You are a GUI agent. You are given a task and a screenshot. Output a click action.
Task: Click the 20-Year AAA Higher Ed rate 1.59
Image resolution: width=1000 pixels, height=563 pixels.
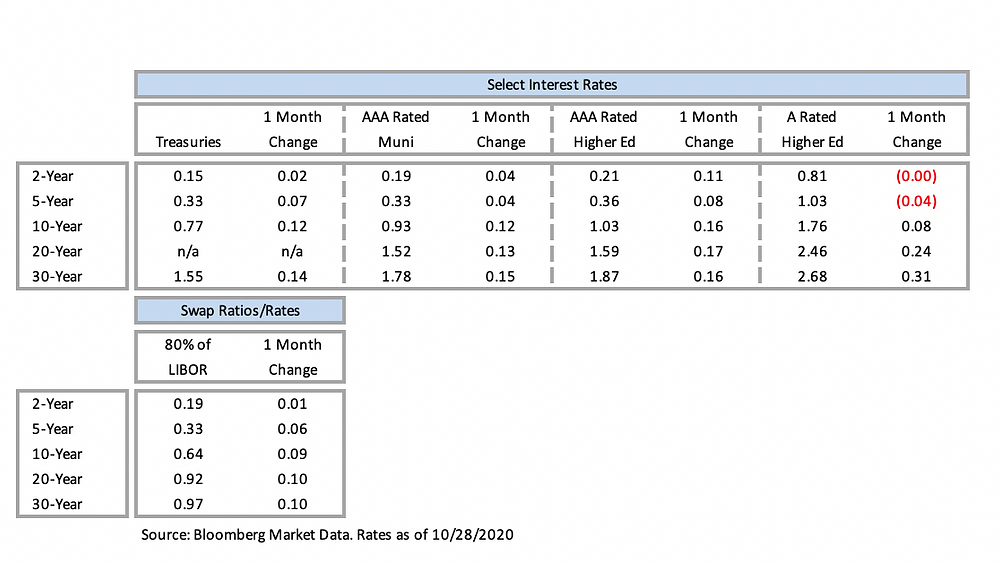[x=604, y=252]
